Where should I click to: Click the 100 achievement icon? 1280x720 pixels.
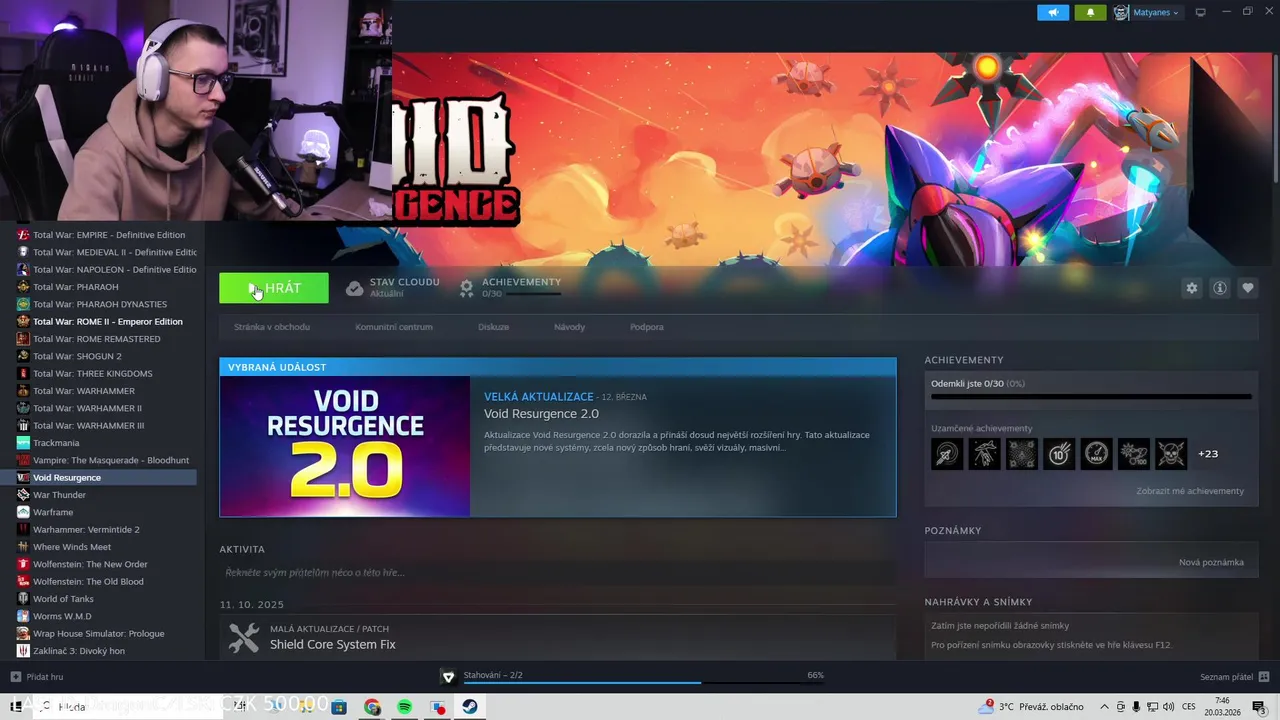click(1134, 454)
